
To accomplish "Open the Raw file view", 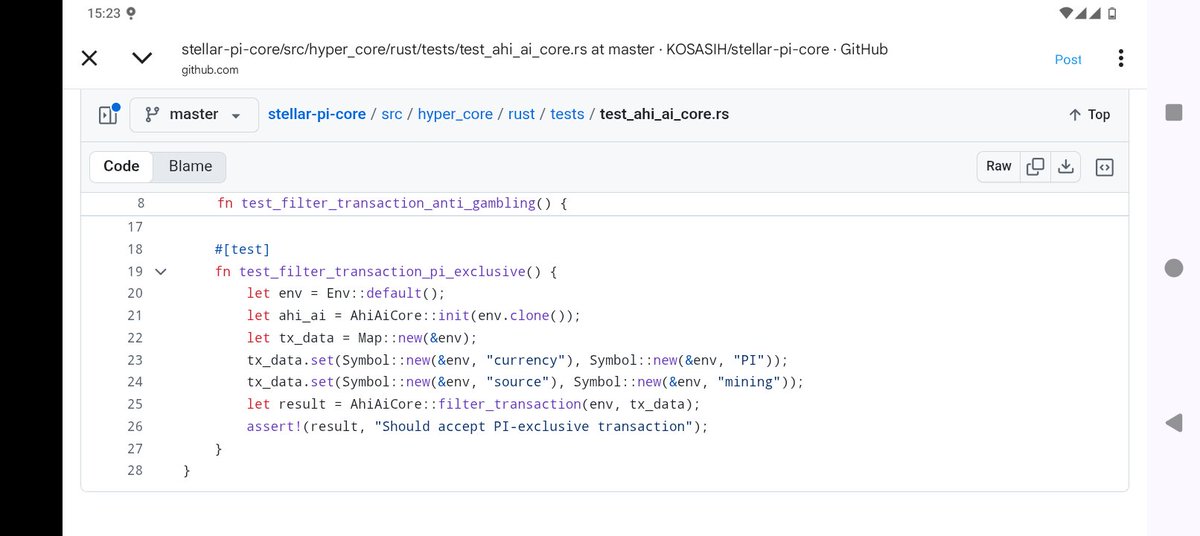I will click(x=999, y=166).
